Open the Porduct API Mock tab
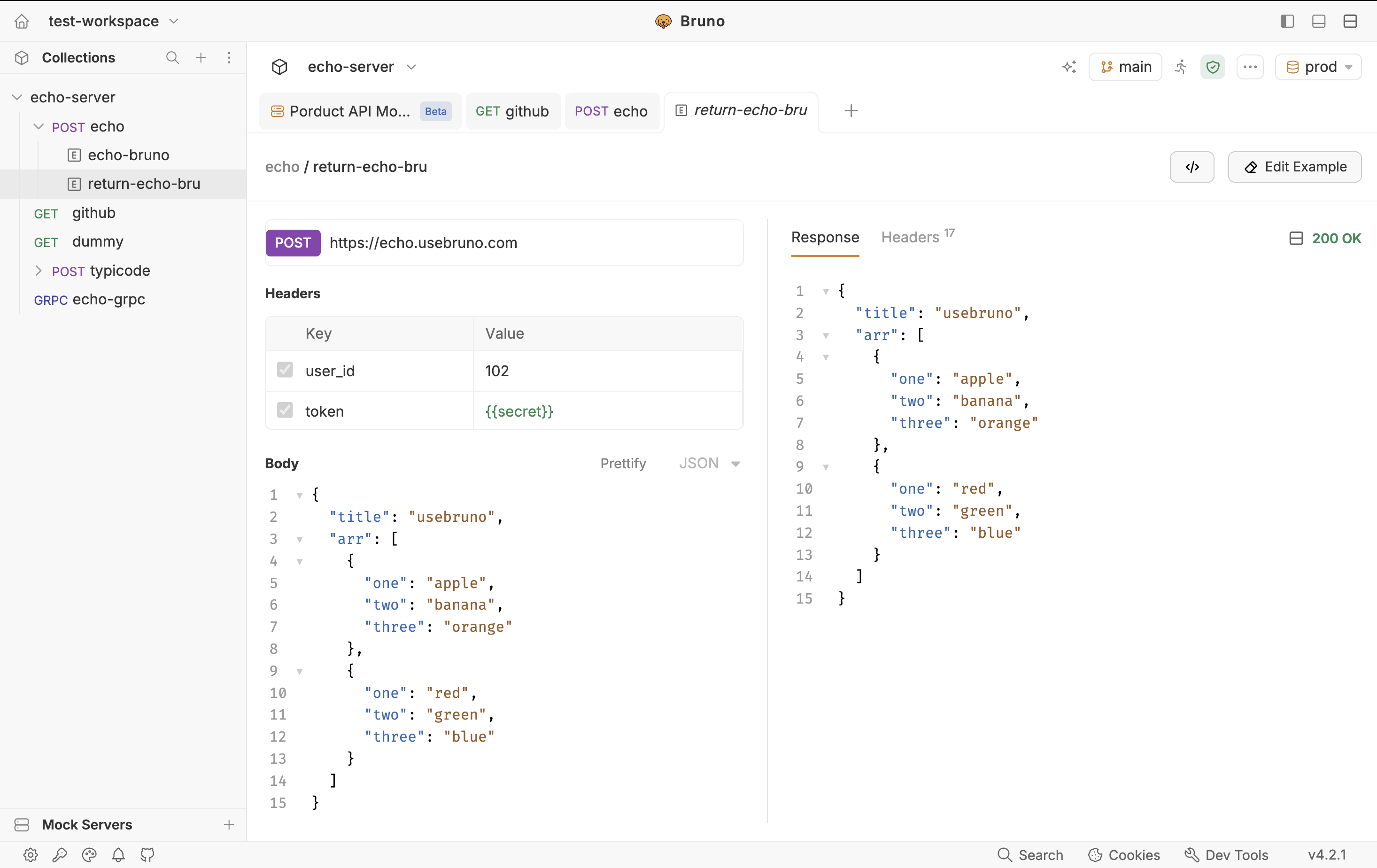This screenshot has width=1377, height=868. coord(361,111)
